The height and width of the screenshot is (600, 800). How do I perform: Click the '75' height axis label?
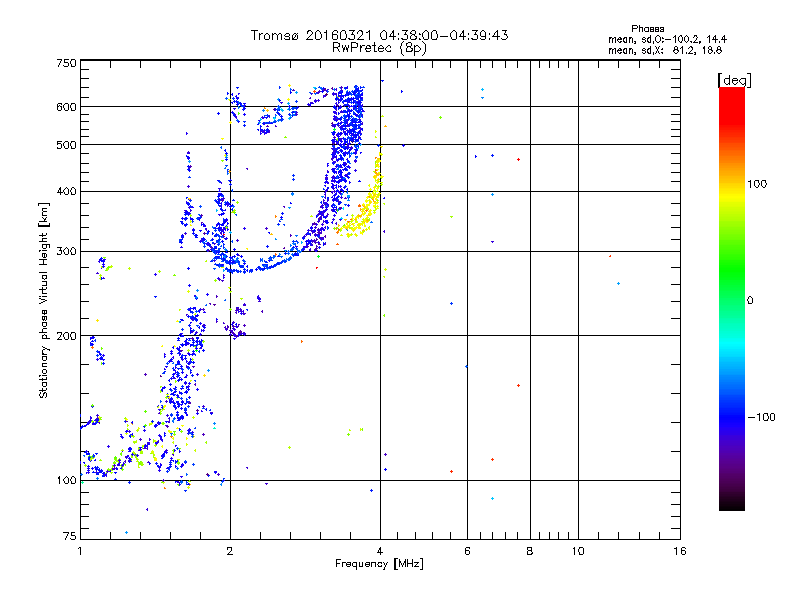point(69,536)
